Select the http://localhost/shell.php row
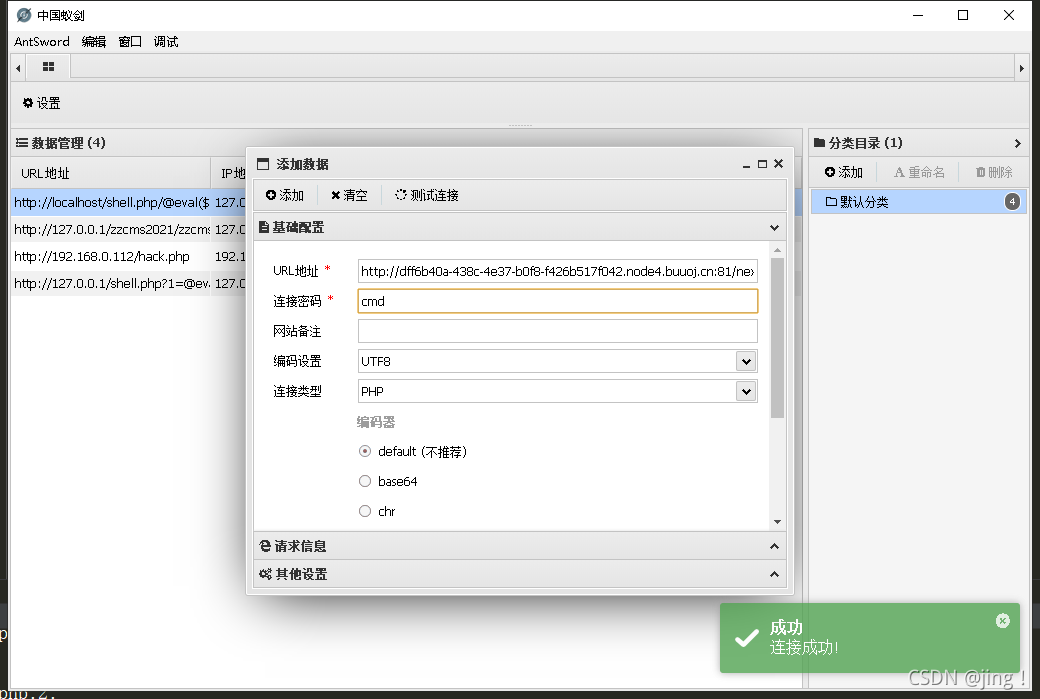 129,202
